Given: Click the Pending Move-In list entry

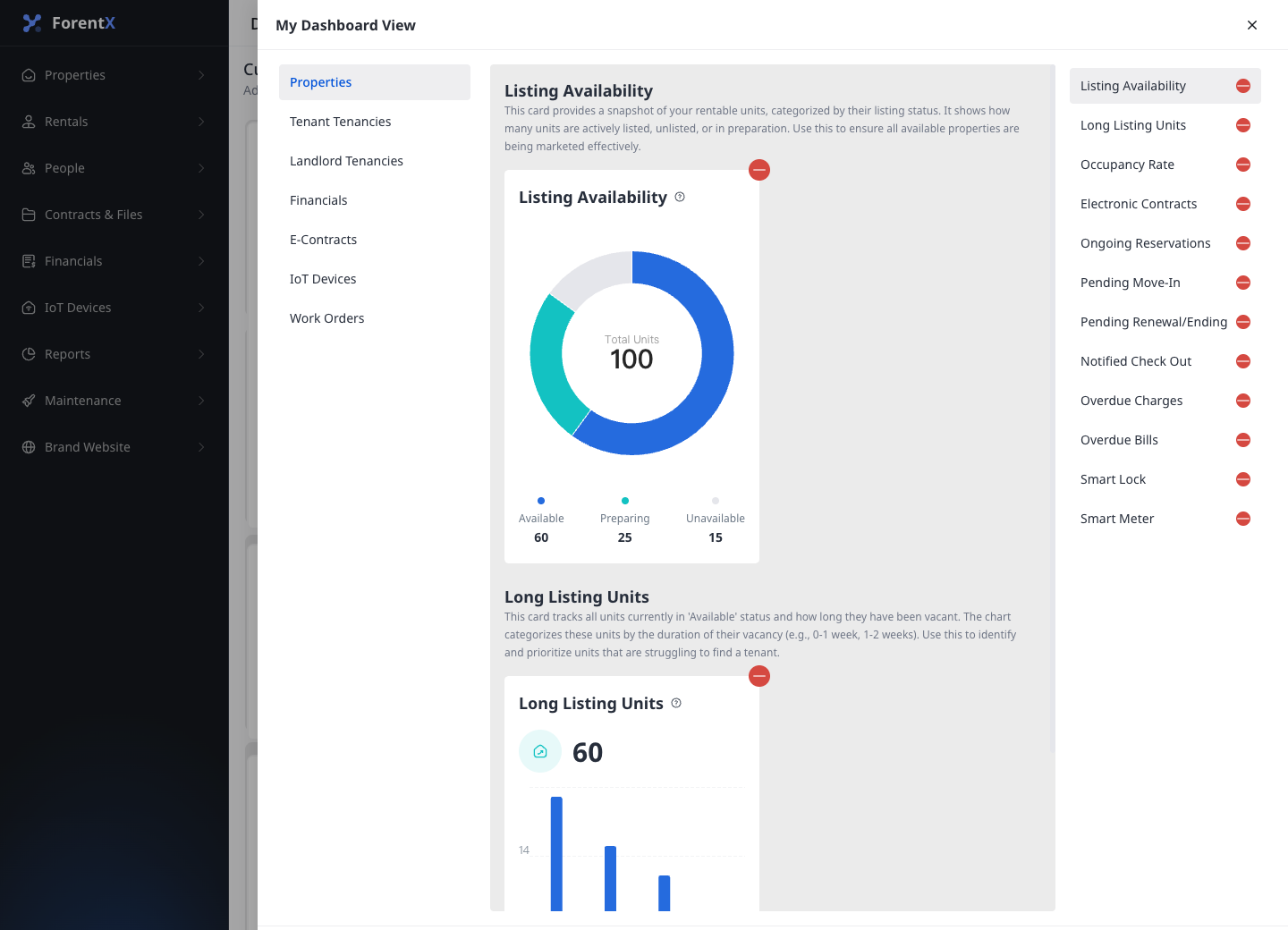Looking at the screenshot, I should pyautogui.click(x=1165, y=283).
